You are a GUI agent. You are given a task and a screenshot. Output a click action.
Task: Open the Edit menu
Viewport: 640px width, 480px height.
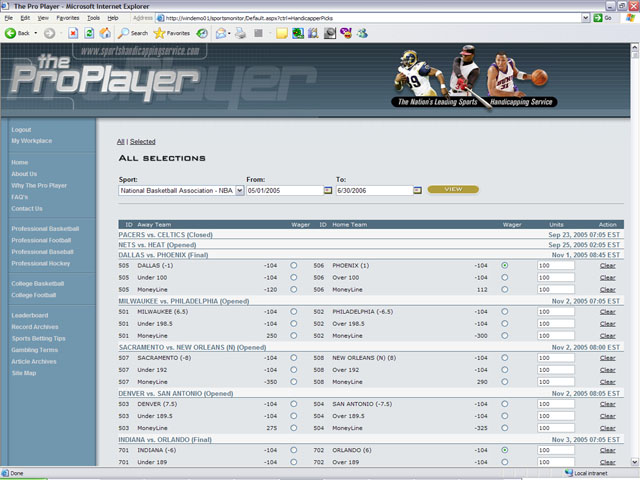[25, 18]
